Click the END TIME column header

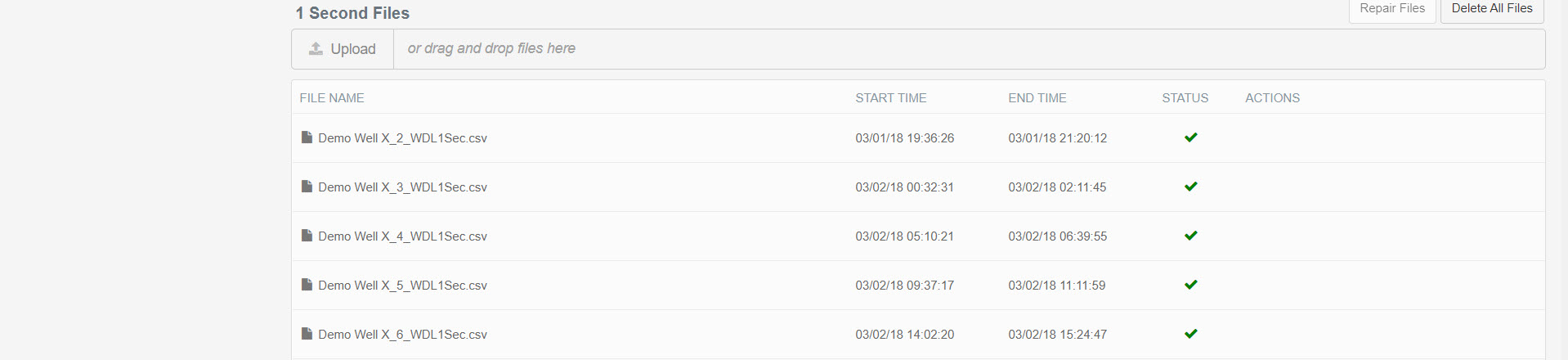click(x=1037, y=98)
